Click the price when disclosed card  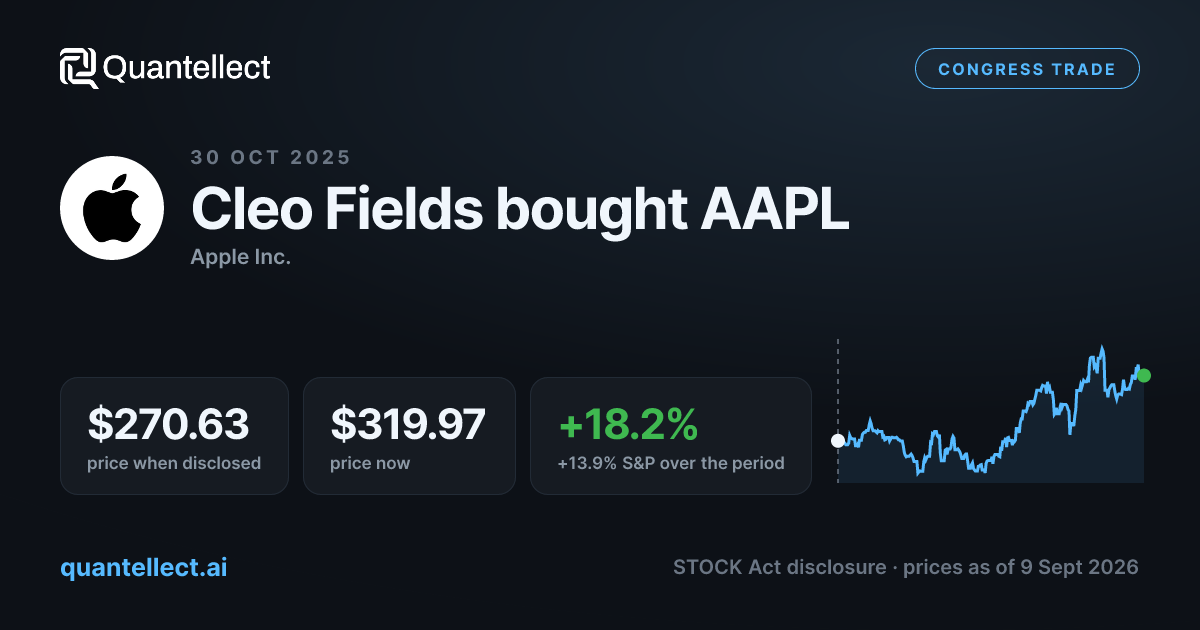point(174,435)
